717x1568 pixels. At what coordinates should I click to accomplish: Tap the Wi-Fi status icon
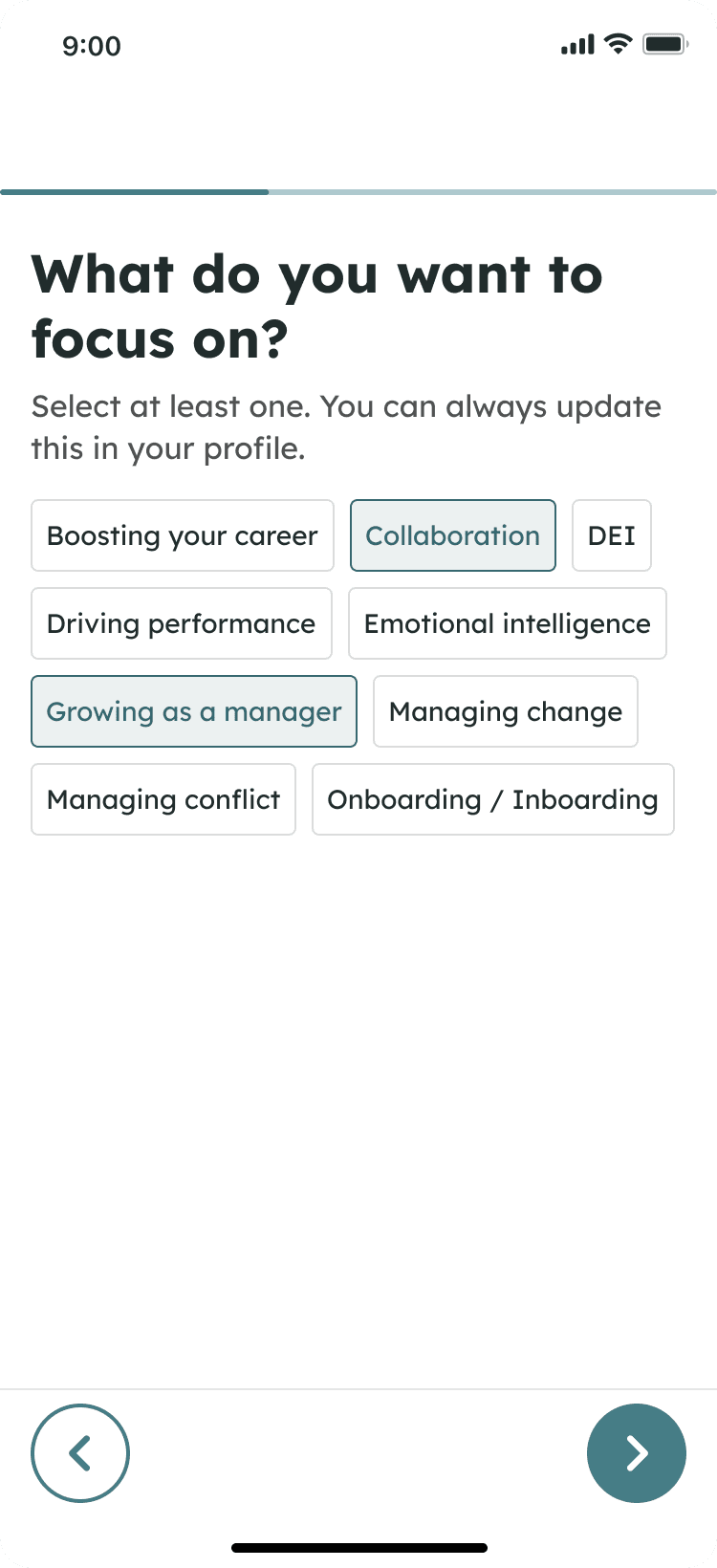(x=619, y=44)
